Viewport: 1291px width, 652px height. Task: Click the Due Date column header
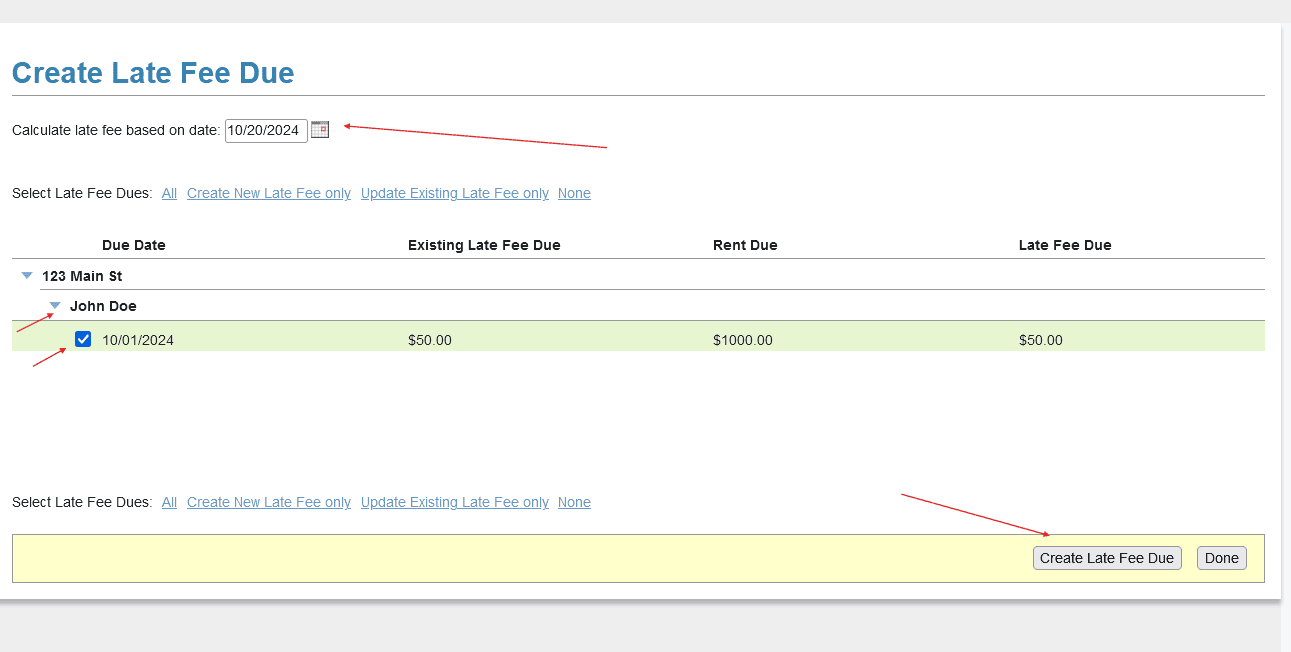tap(134, 245)
